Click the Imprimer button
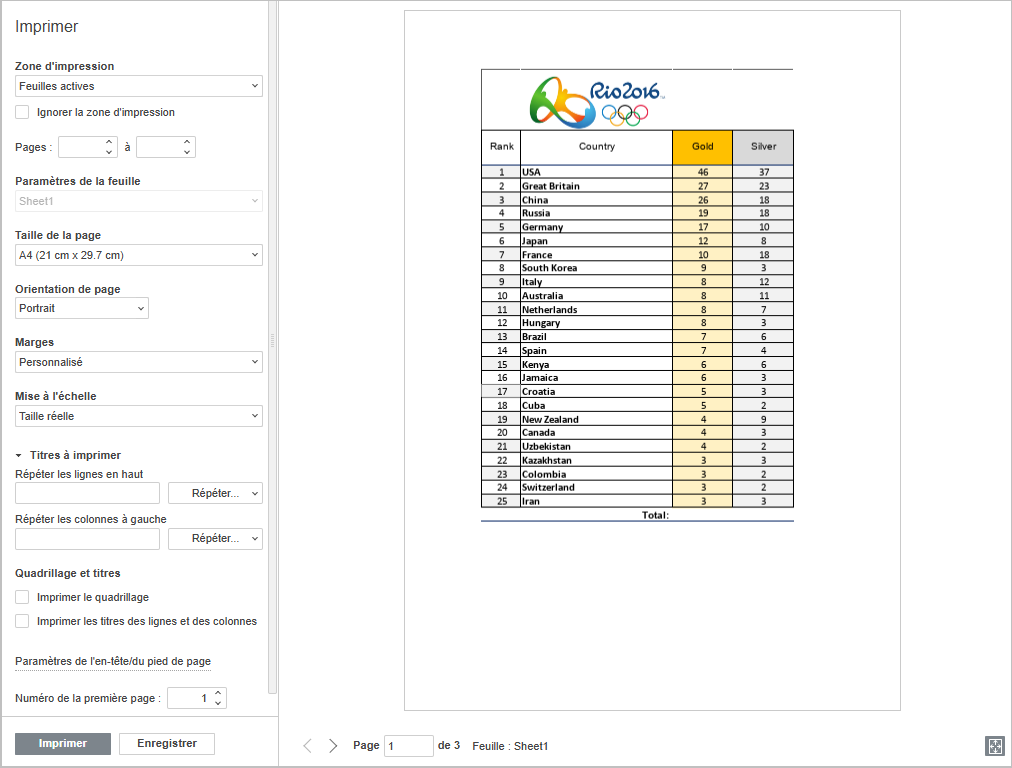Image resolution: width=1012 pixels, height=768 pixels. pos(63,744)
